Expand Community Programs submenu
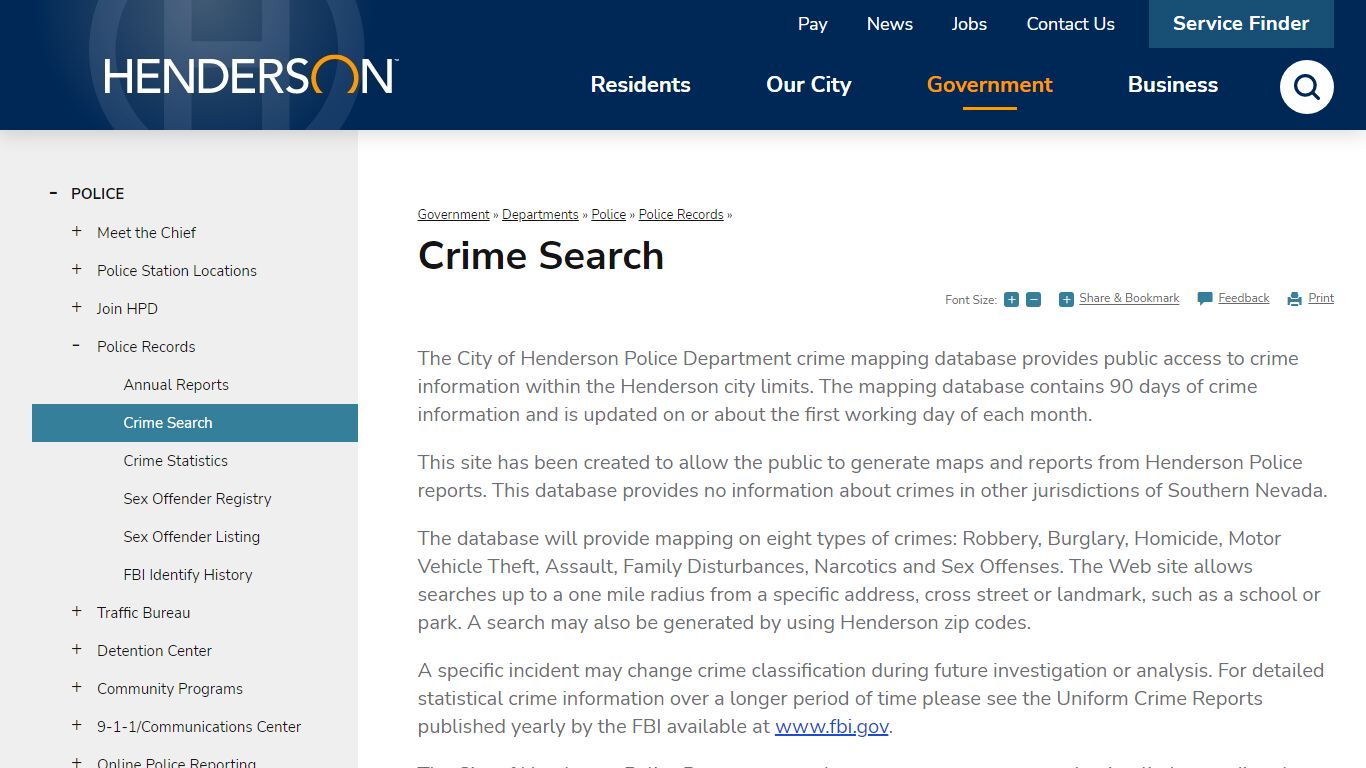This screenshot has width=1366, height=768. (x=77, y=687)
